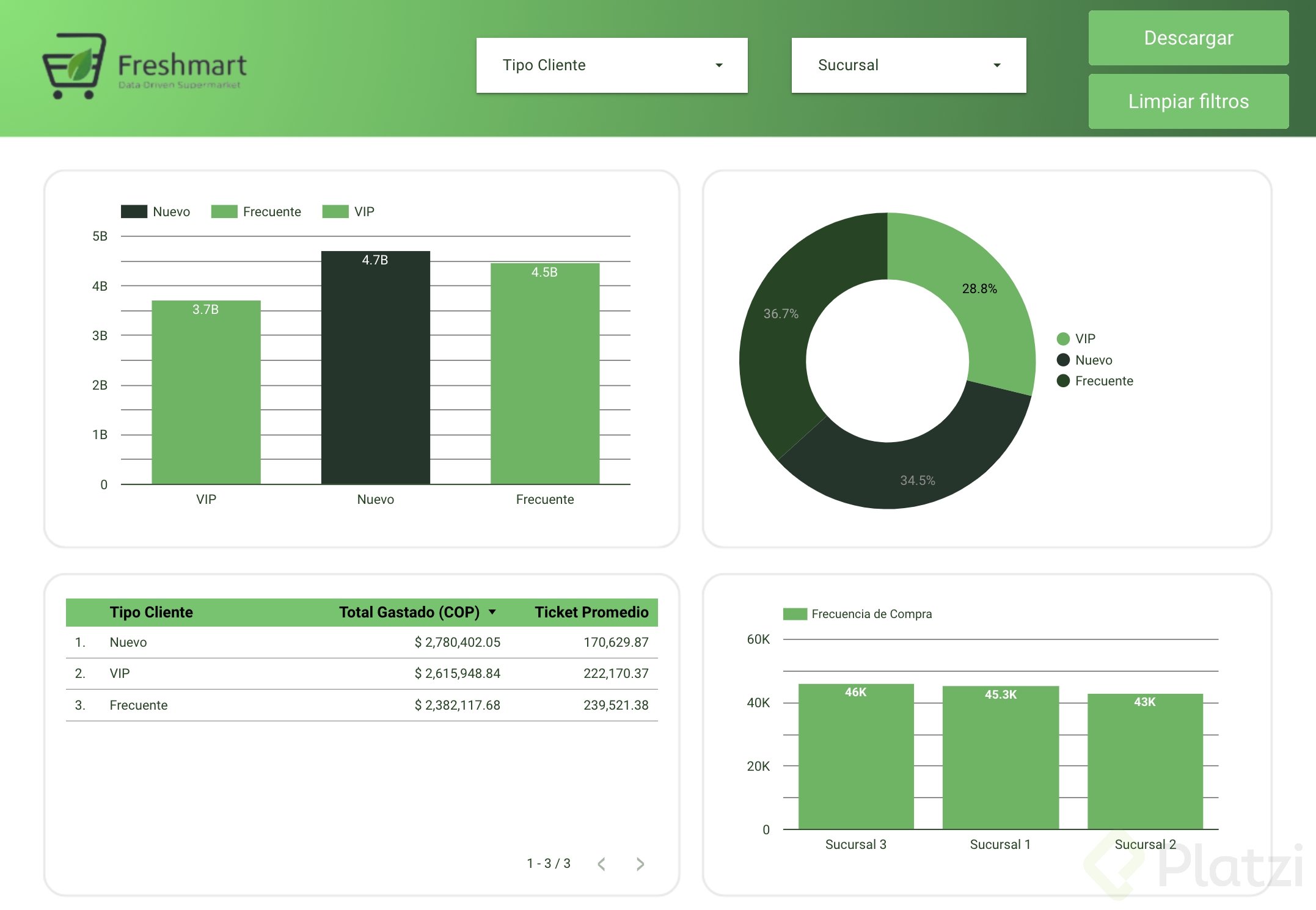Sort table by Tipo Cliente column header

pyautogui.click(x=151, y=612)
